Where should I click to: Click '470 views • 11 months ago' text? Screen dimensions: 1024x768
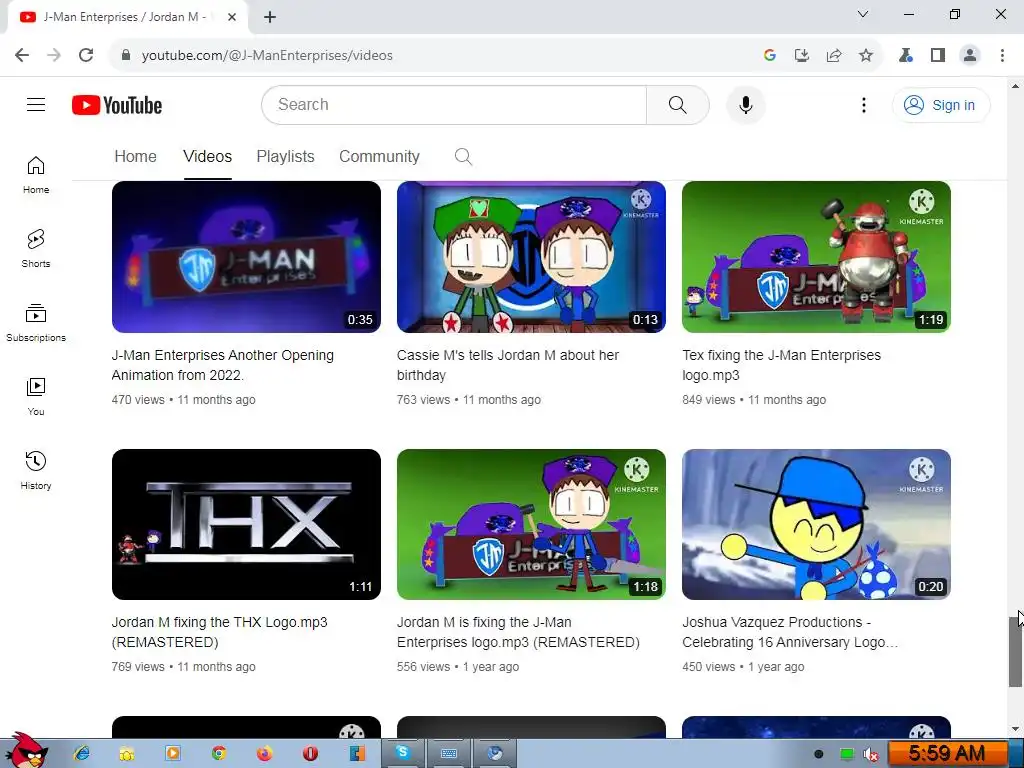pyautogui.click(x=184, y=400)
